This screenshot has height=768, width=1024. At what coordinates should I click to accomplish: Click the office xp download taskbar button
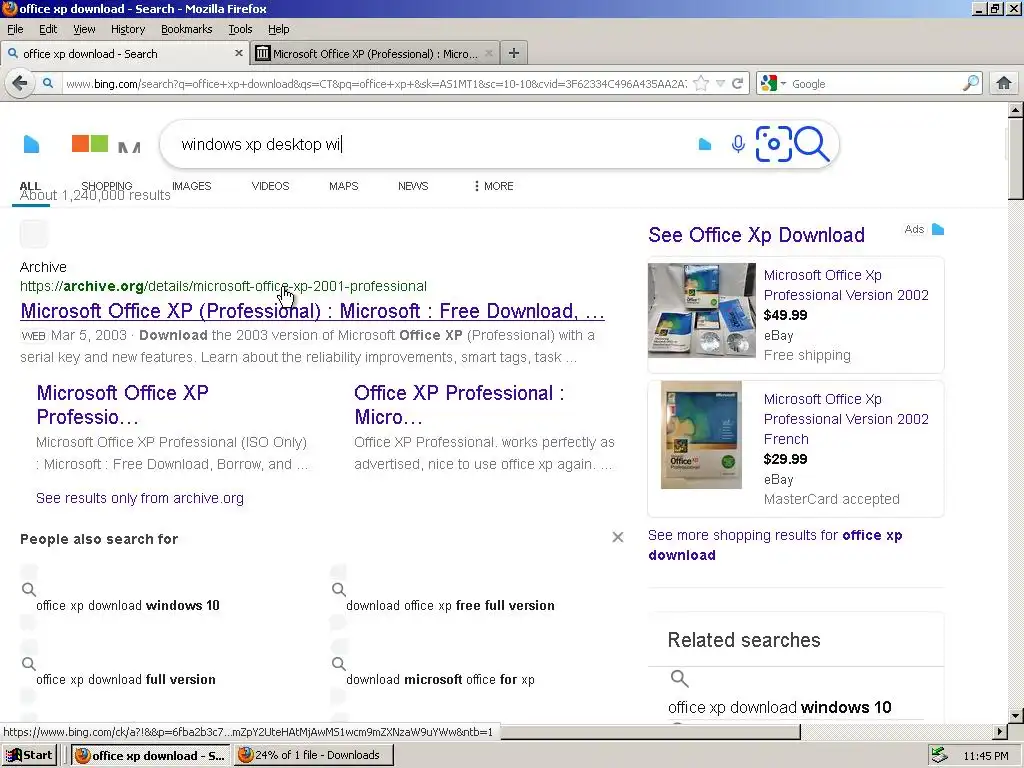(x=150, y=755)
